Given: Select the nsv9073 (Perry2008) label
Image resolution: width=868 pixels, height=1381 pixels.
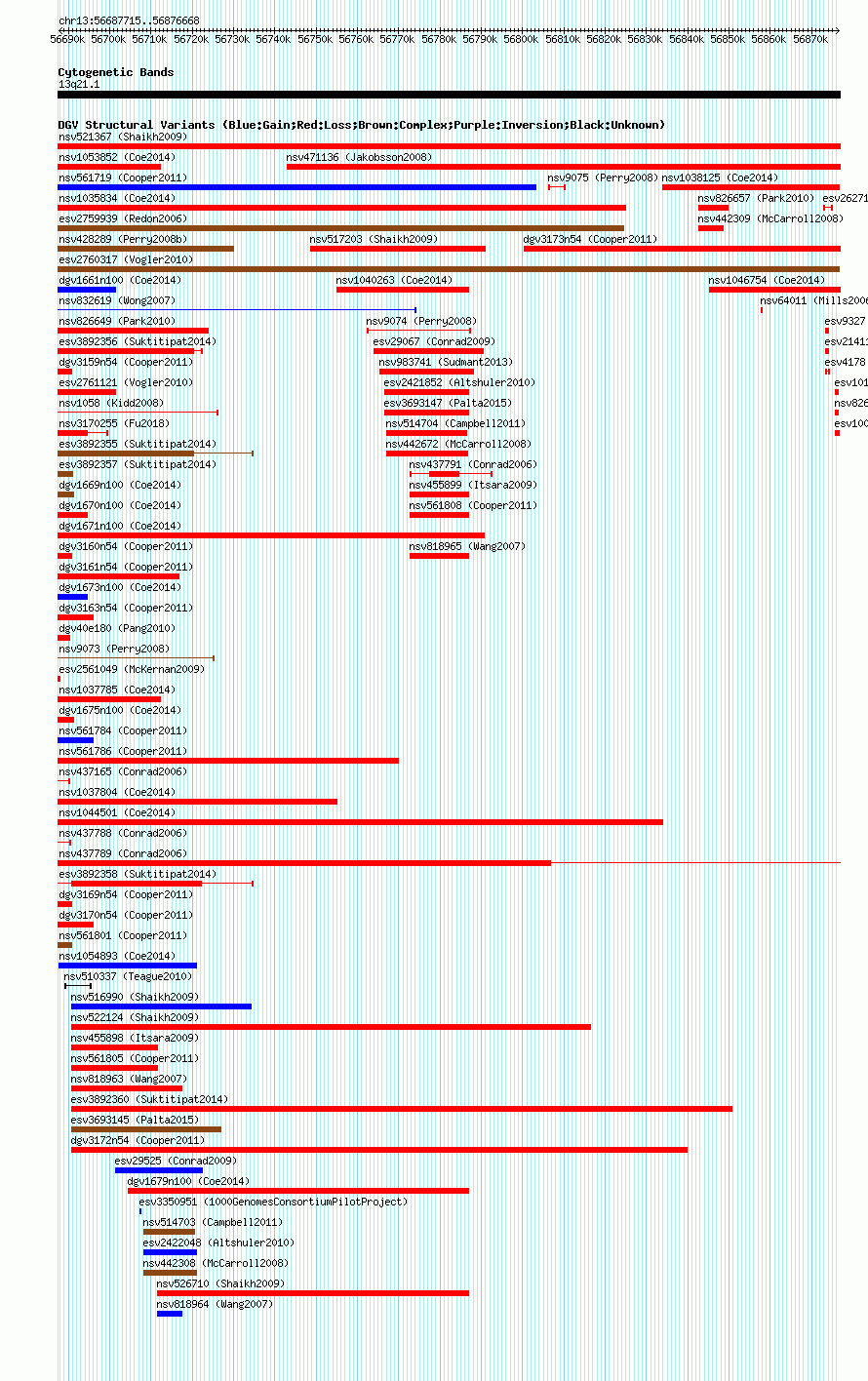Looking at the screenshot, I should [114, 649].
